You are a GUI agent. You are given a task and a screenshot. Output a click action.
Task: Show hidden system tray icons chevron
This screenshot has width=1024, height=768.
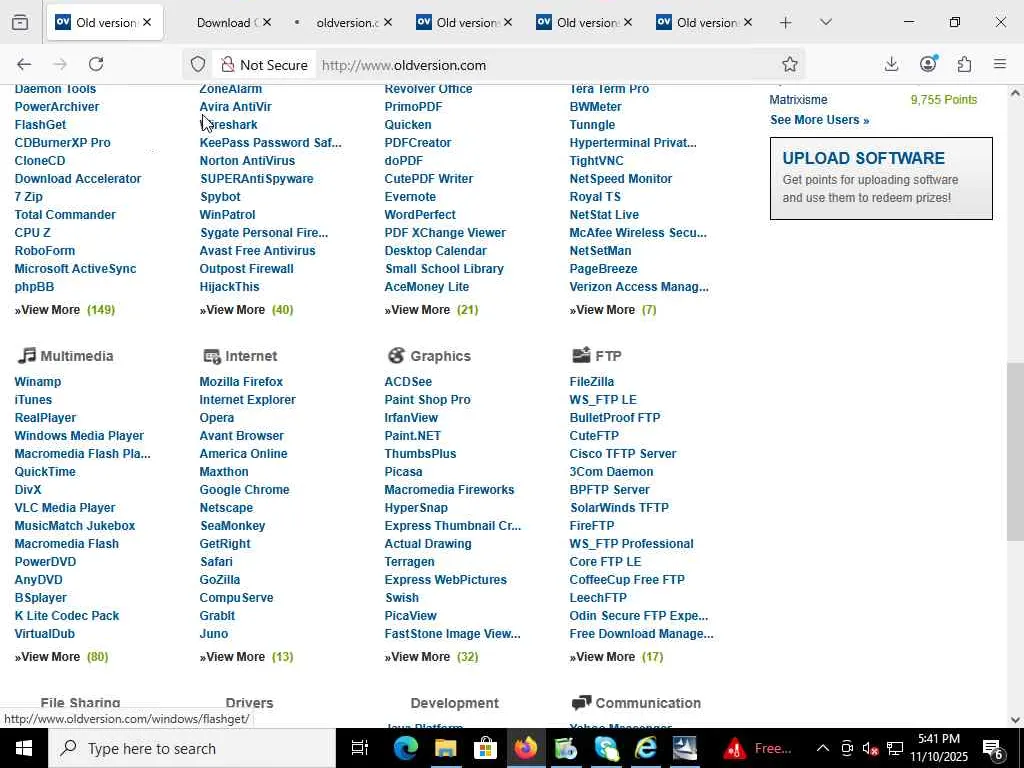(823, 748)
